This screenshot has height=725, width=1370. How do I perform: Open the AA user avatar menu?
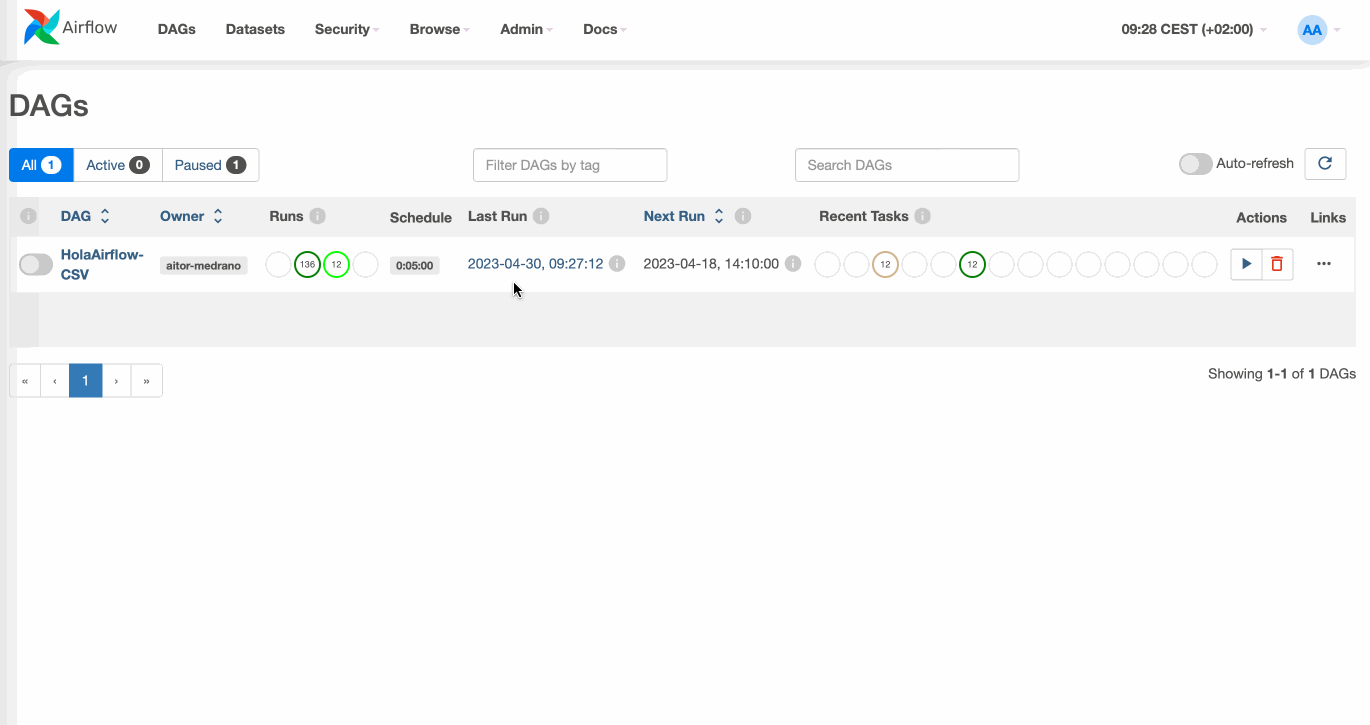[1318, 30]
